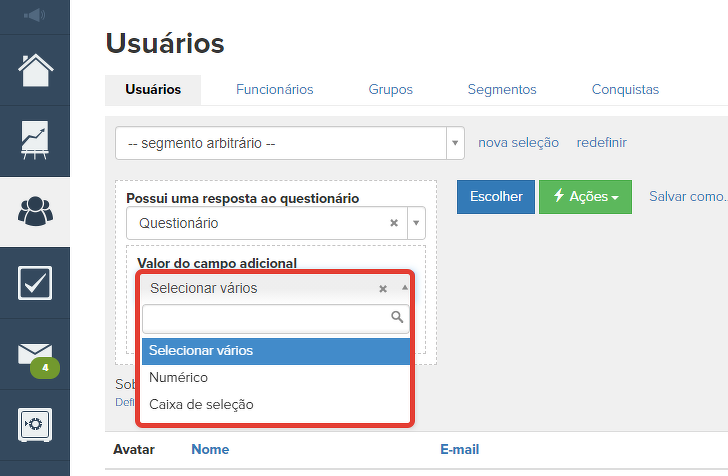Screen dimensions: 728x476
Task: Clear the Questionário selection
Action: [394, 223]
